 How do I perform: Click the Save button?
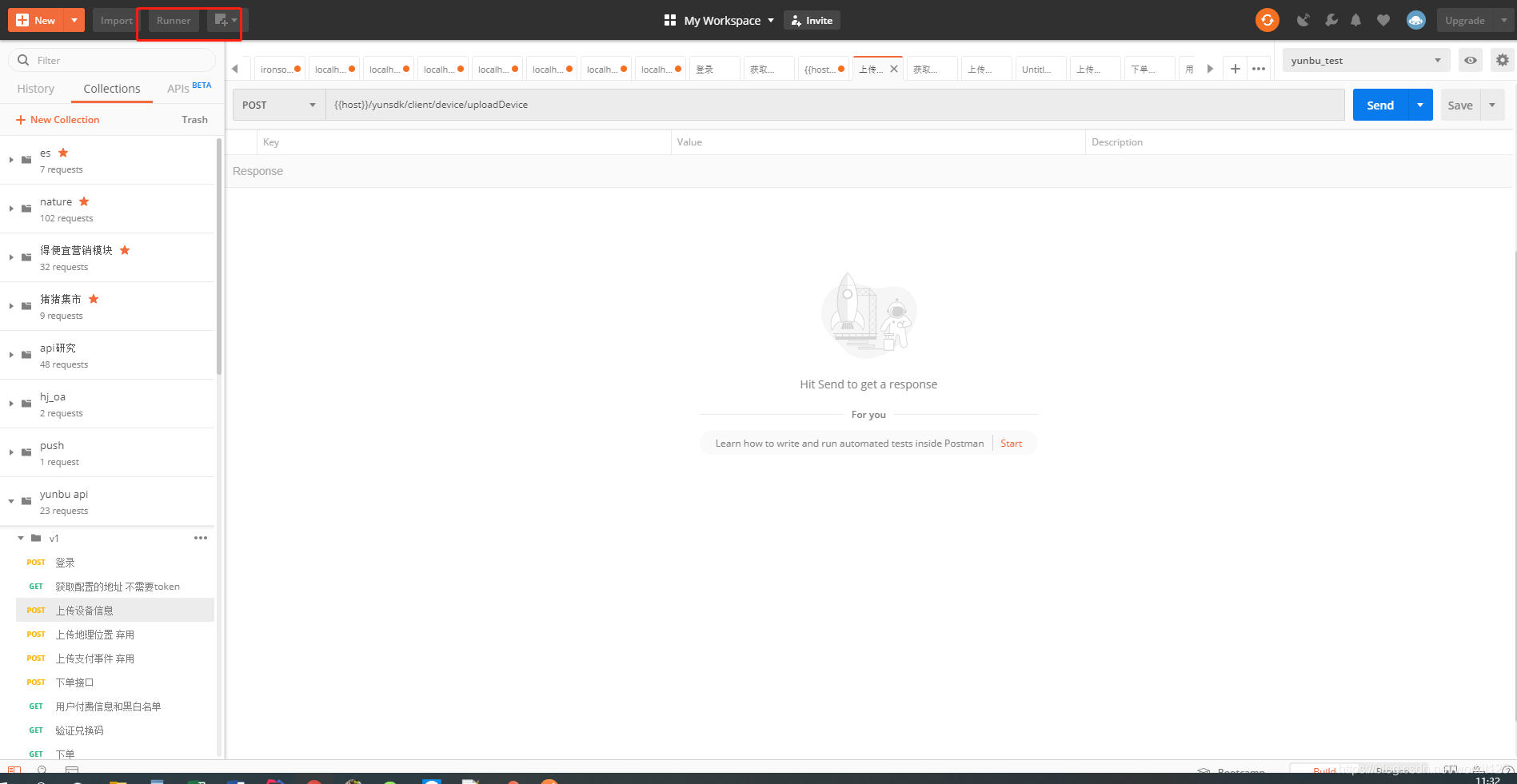pyautogui.click(x=1460, y=105)
